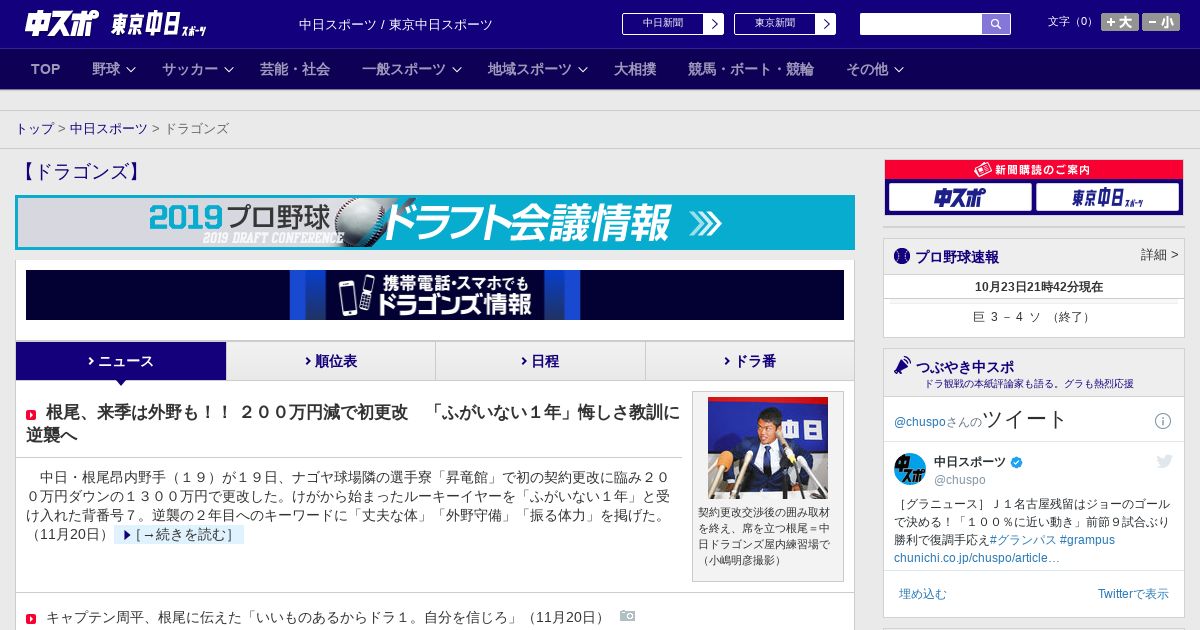1200x630 pixels.
Task: Click the search magnifier button
Action: (996, 24)
